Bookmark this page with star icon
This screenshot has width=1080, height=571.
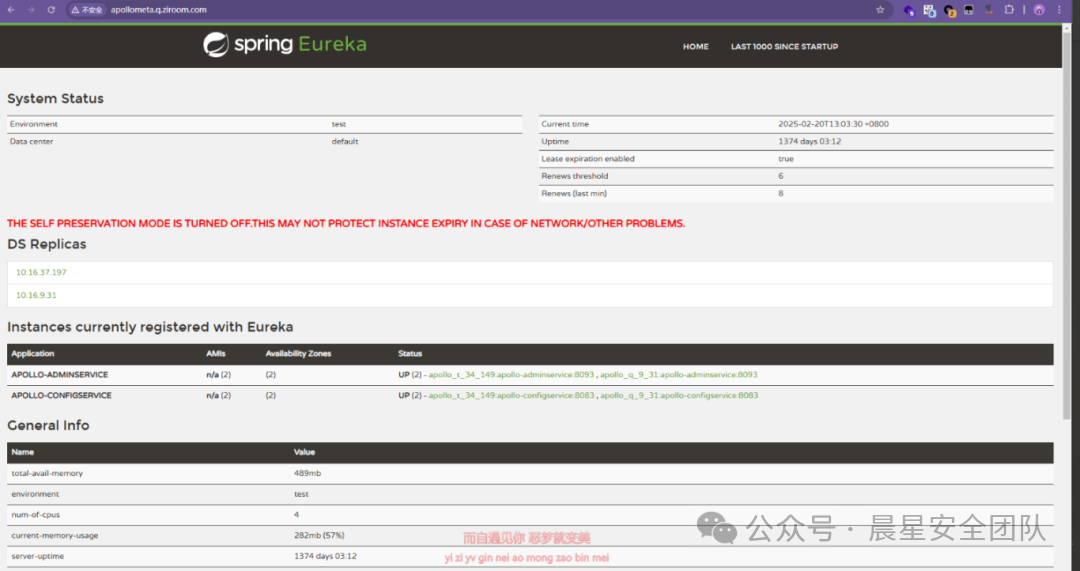point(880,10)
